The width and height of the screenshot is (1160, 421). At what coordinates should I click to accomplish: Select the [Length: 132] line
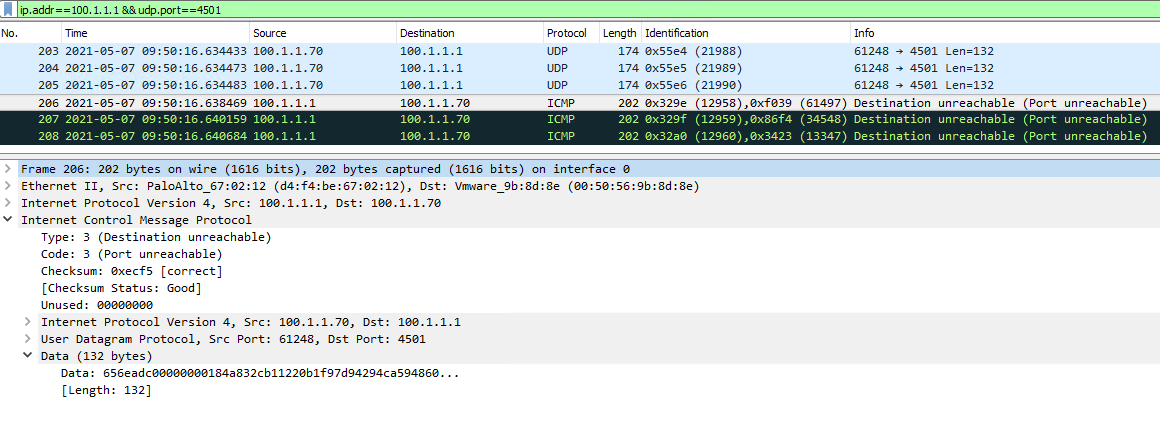[106, 390]
